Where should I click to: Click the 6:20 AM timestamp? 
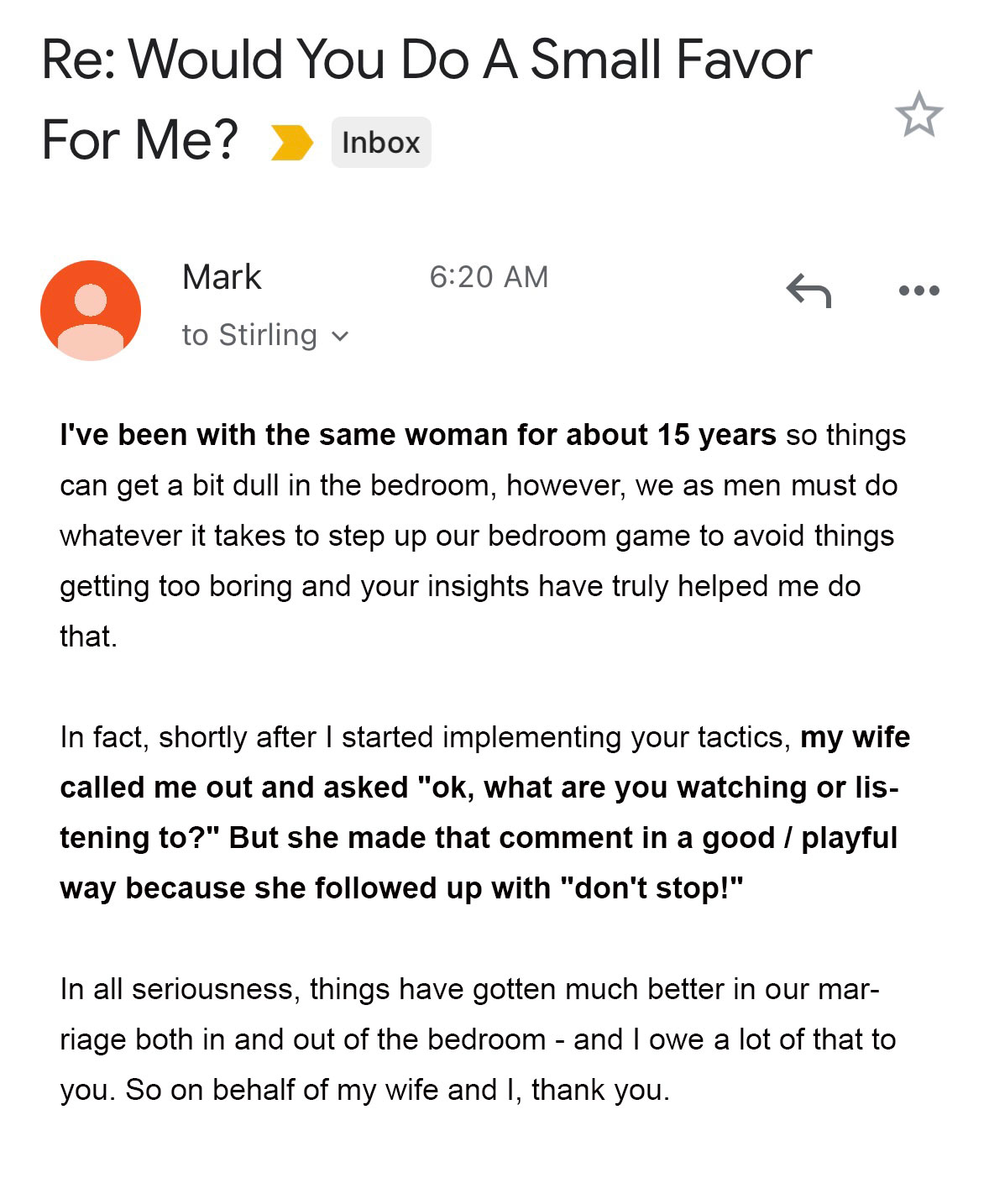click(489, 277)
